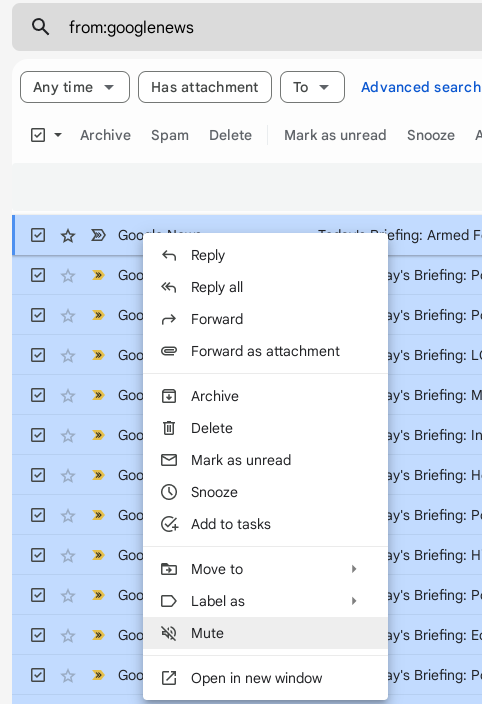Image resolution: width=482 pixels, height=704 pixels.
Task: Open the Any time filter dropdown
Action: tap(75, 87)
